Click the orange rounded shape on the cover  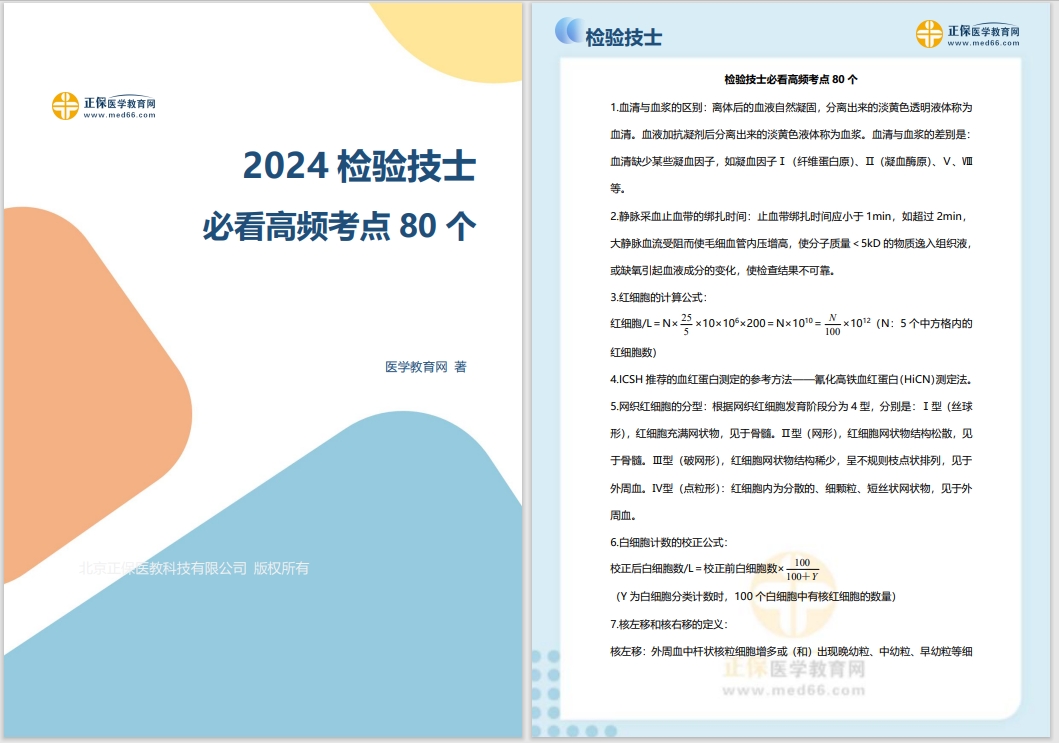[90, 400]
